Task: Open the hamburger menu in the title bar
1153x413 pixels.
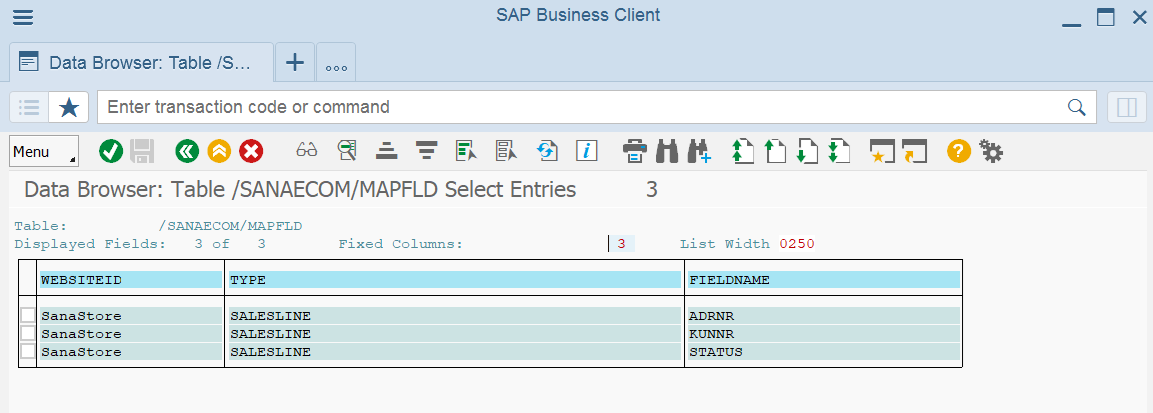Action: click(23, 18)
